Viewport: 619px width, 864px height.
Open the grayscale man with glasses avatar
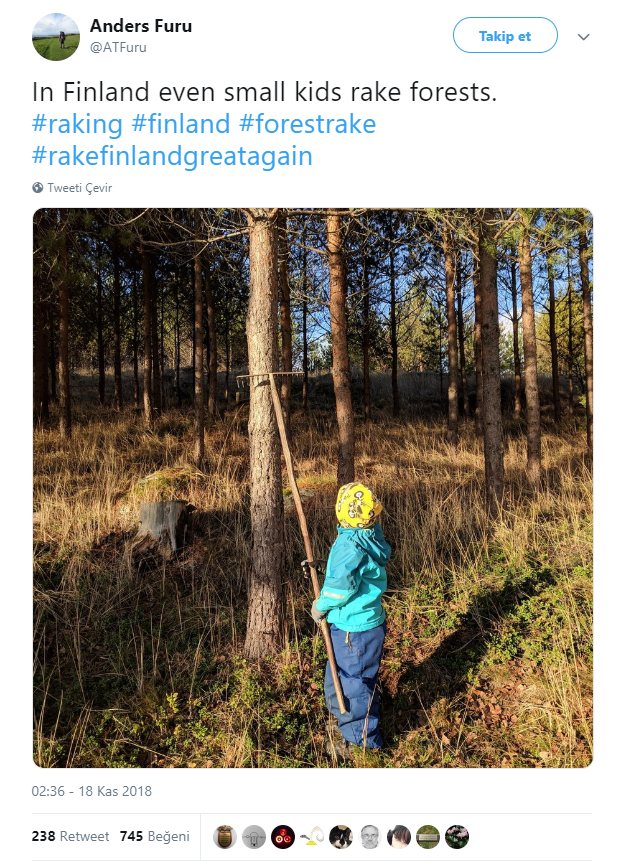[x=370, y=836]
